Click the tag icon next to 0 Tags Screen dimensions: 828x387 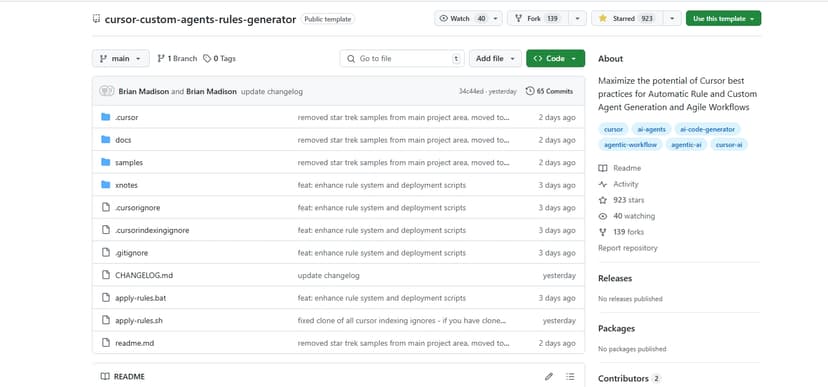(207, 59)
